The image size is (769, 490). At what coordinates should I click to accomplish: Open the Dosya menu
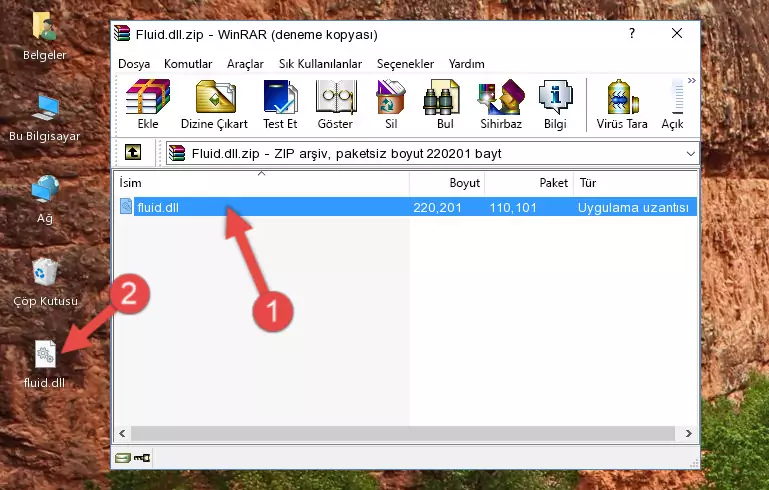tap(134, 64)
